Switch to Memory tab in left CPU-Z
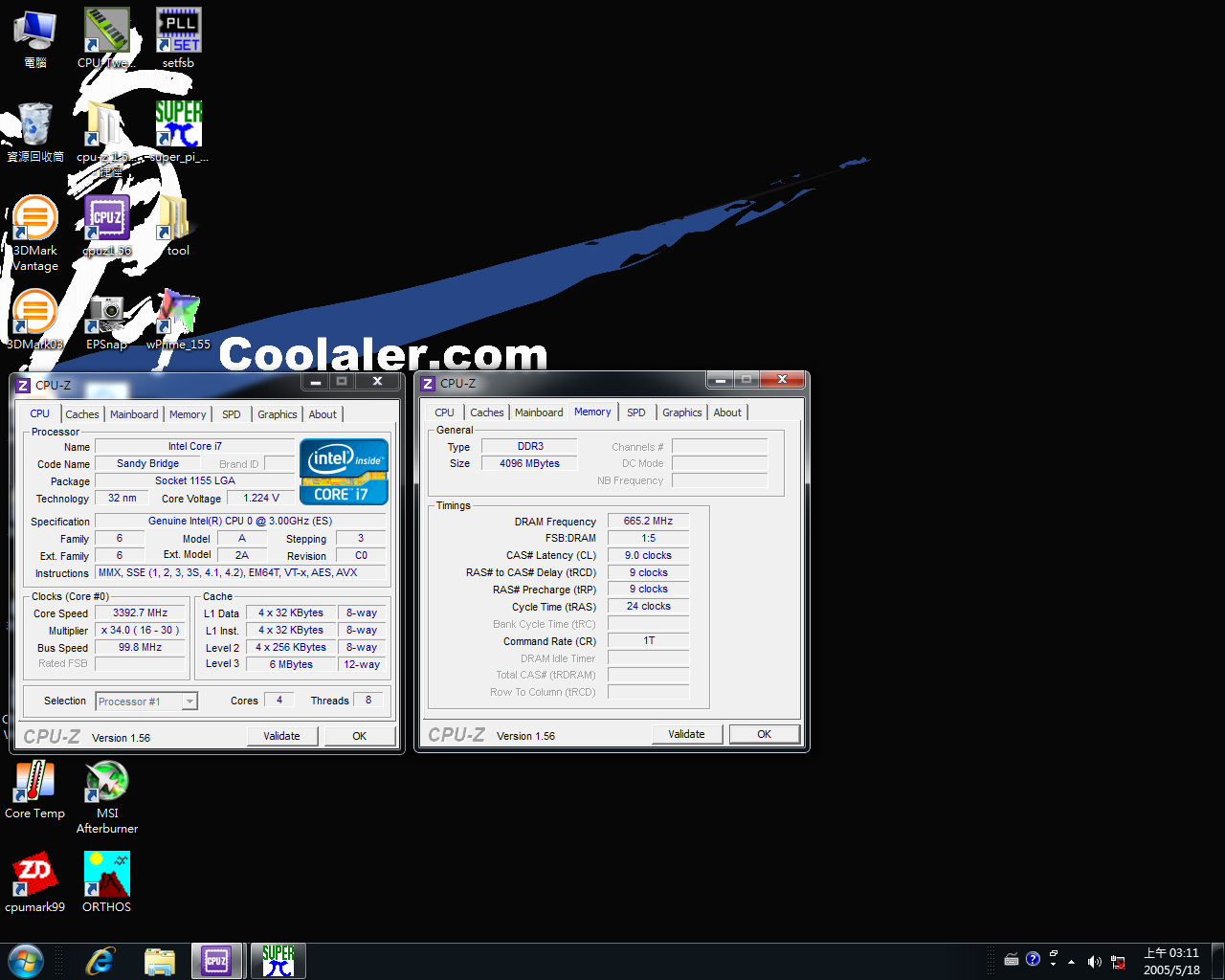This screenshot has width=1225, height=980. 188,414
